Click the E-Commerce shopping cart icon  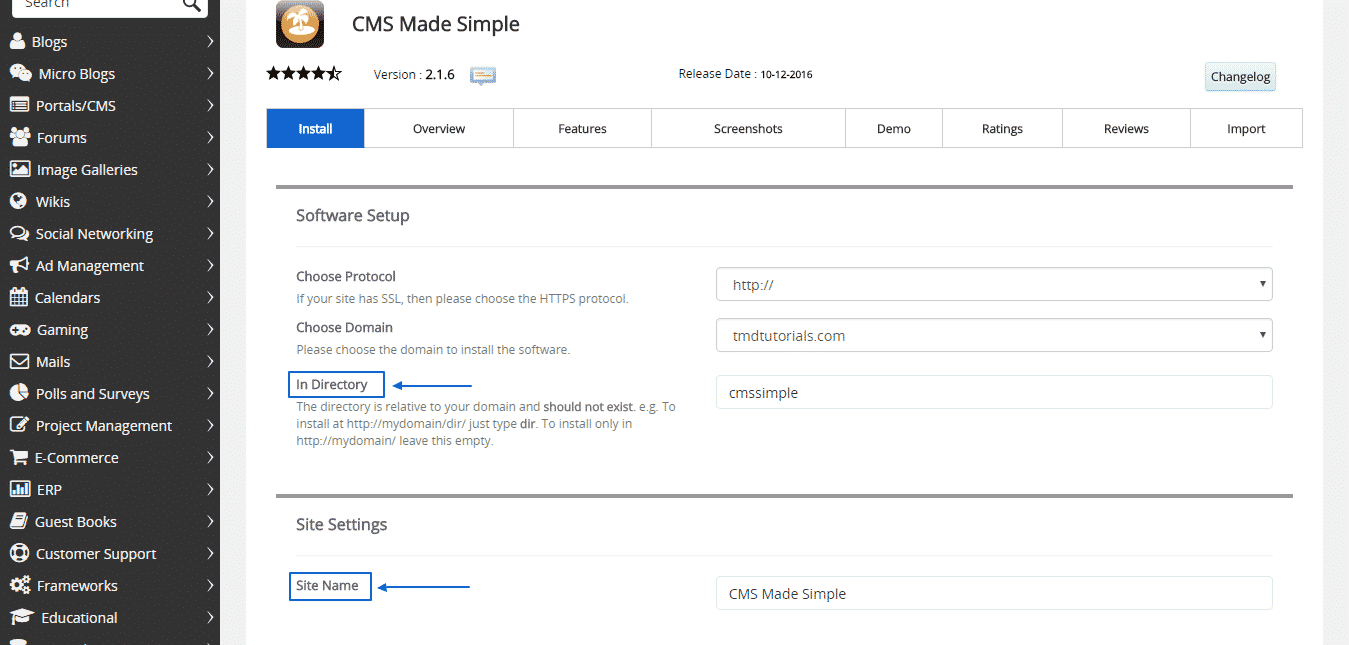19,458
